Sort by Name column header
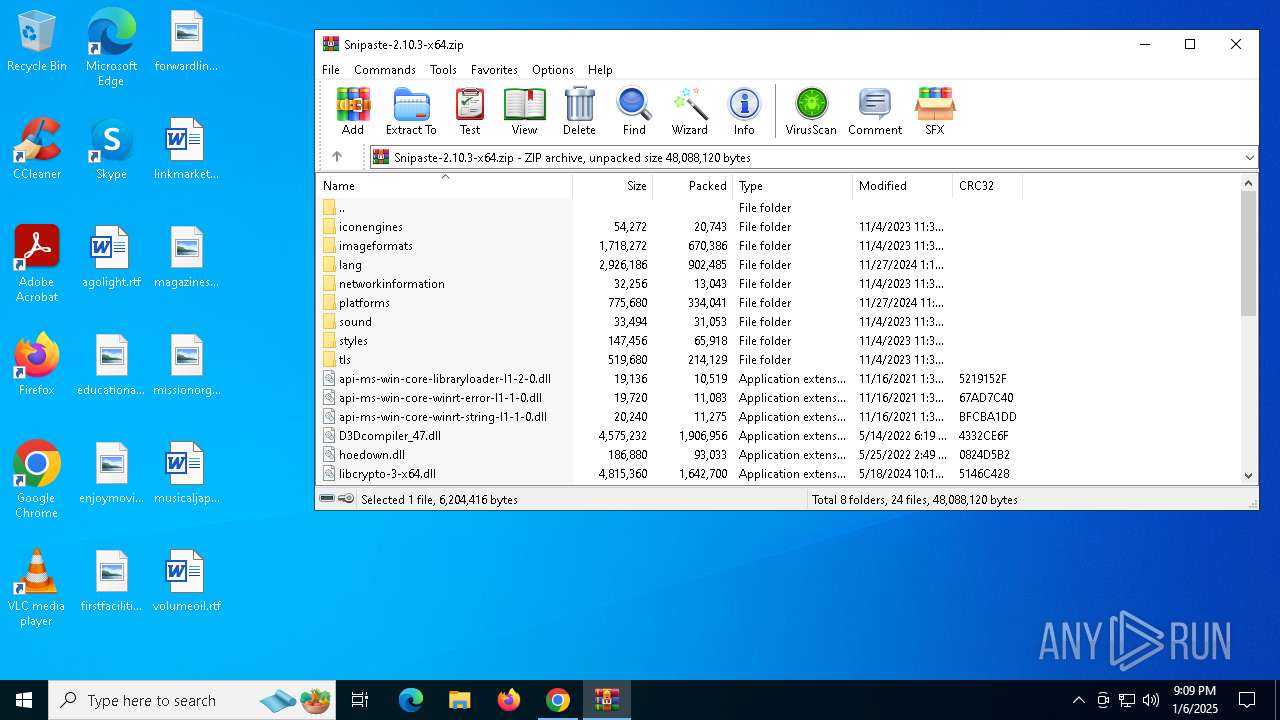 445,186
